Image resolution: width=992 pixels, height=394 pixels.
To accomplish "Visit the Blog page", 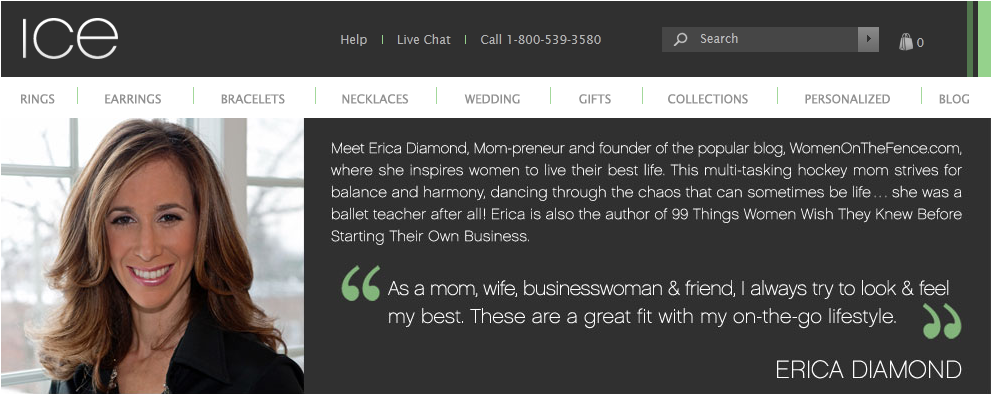I will coord(954,99).
